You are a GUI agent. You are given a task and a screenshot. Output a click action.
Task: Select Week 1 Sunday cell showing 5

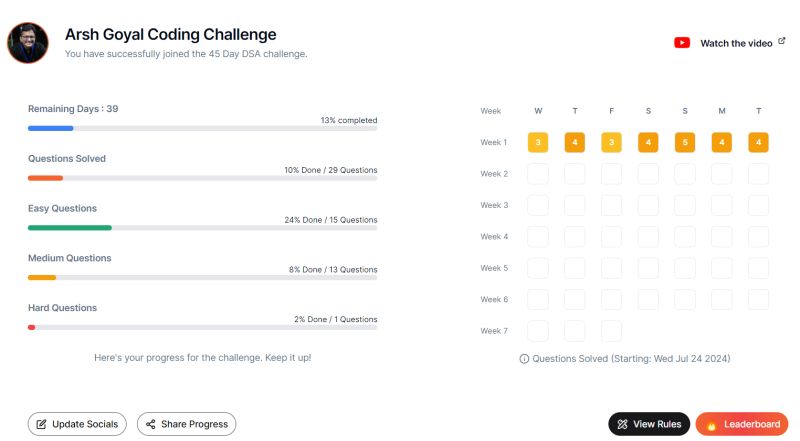(x=685, y=142)
